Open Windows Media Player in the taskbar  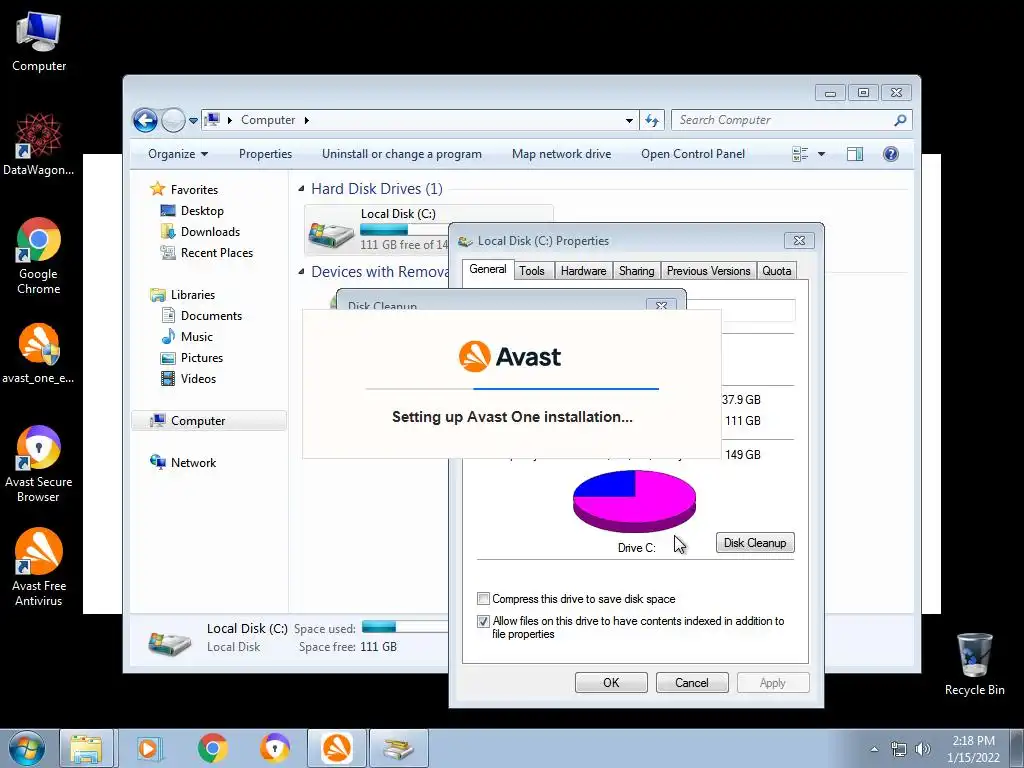point(148,748)
